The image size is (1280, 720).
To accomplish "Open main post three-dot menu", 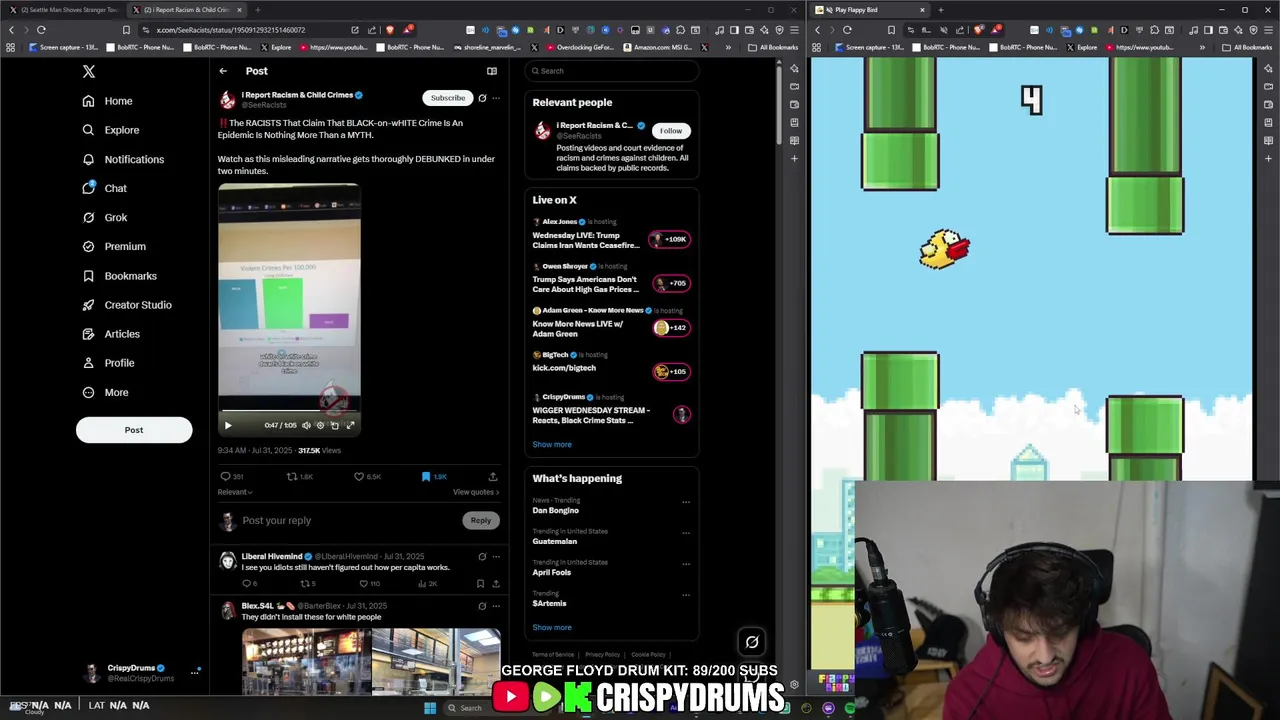I will [x=496, y=98].
